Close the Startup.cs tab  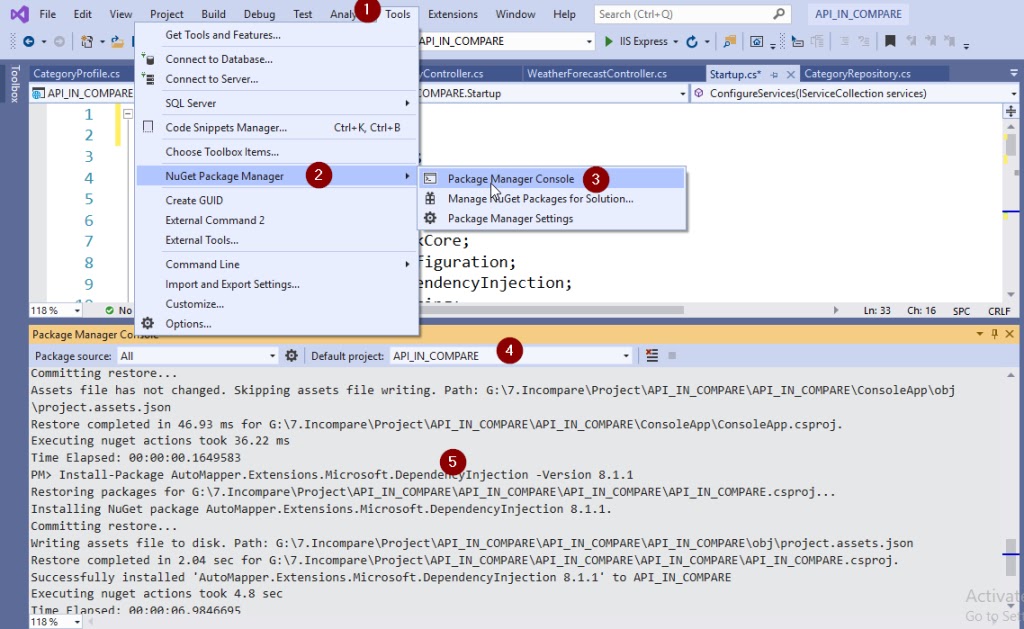click(x=790, y=74)
